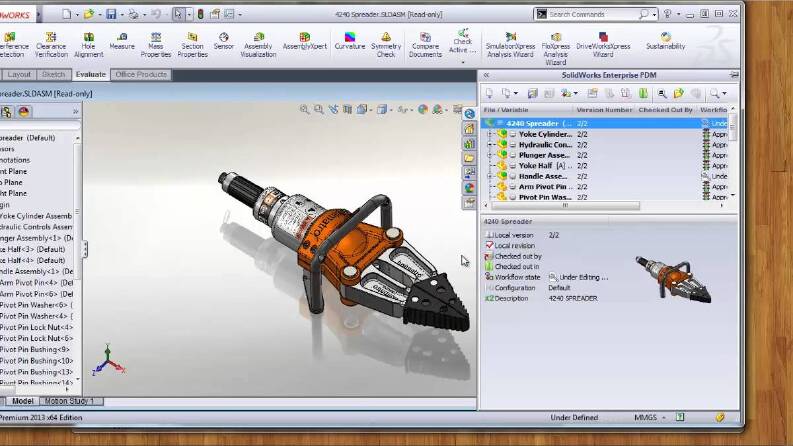Open the Help question mark icon
This screenshot has height=446, width=793.
point(668,14)
